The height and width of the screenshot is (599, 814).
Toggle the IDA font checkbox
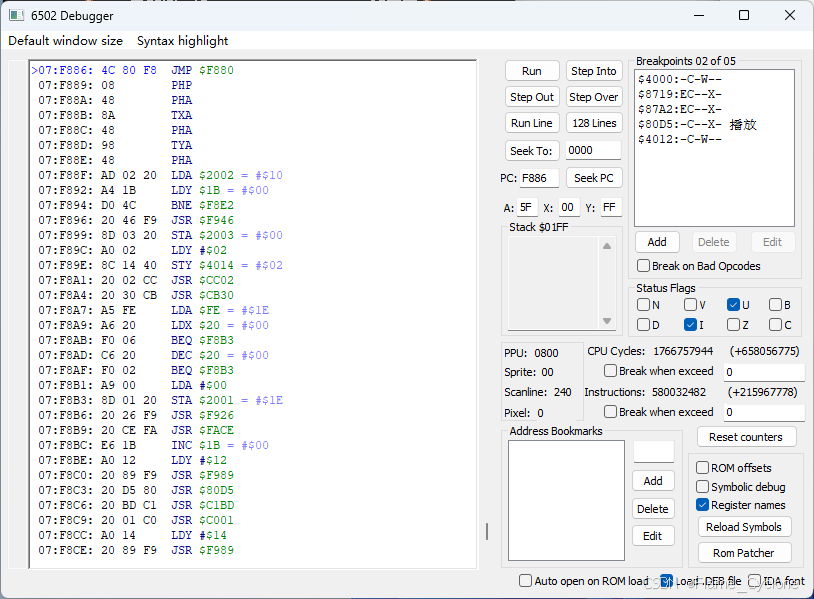pos(754,580)
